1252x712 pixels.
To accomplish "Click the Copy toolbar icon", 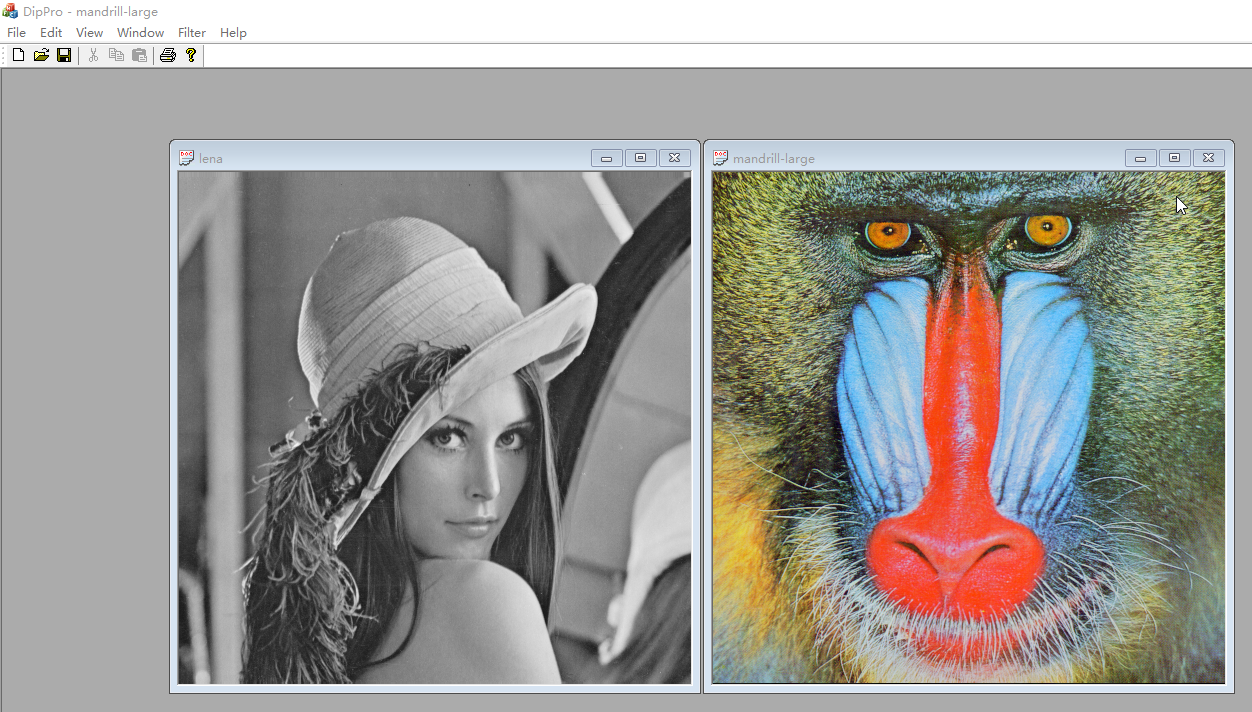I will [116, 55].
